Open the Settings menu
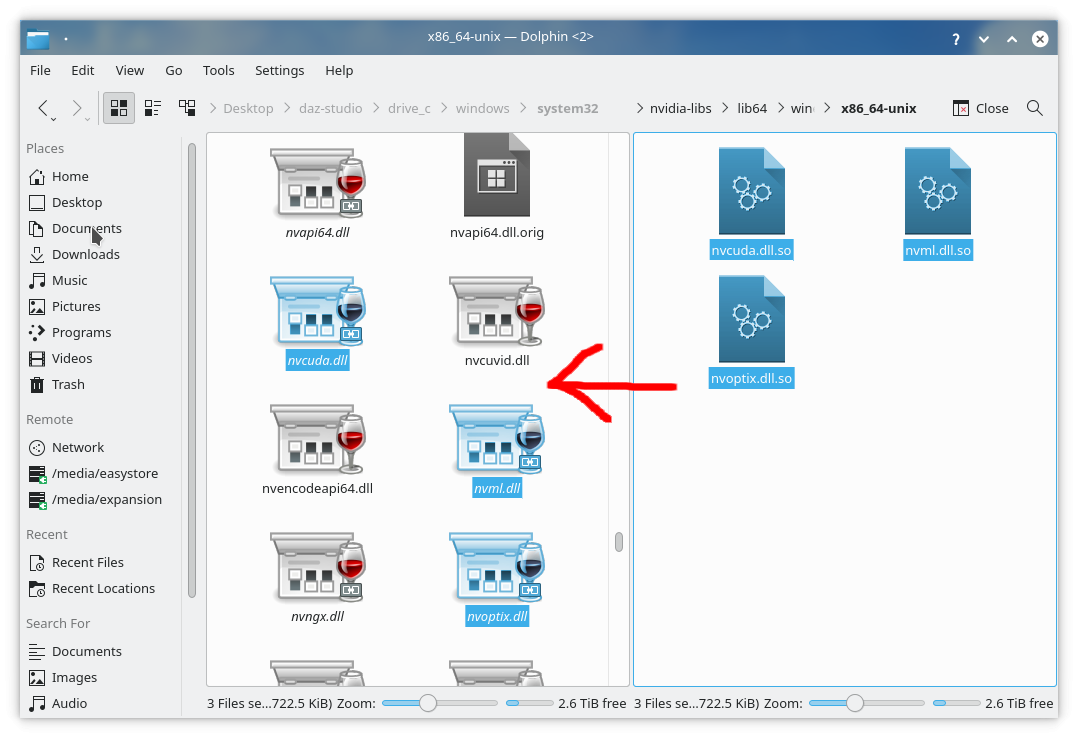 coord(279,70)
